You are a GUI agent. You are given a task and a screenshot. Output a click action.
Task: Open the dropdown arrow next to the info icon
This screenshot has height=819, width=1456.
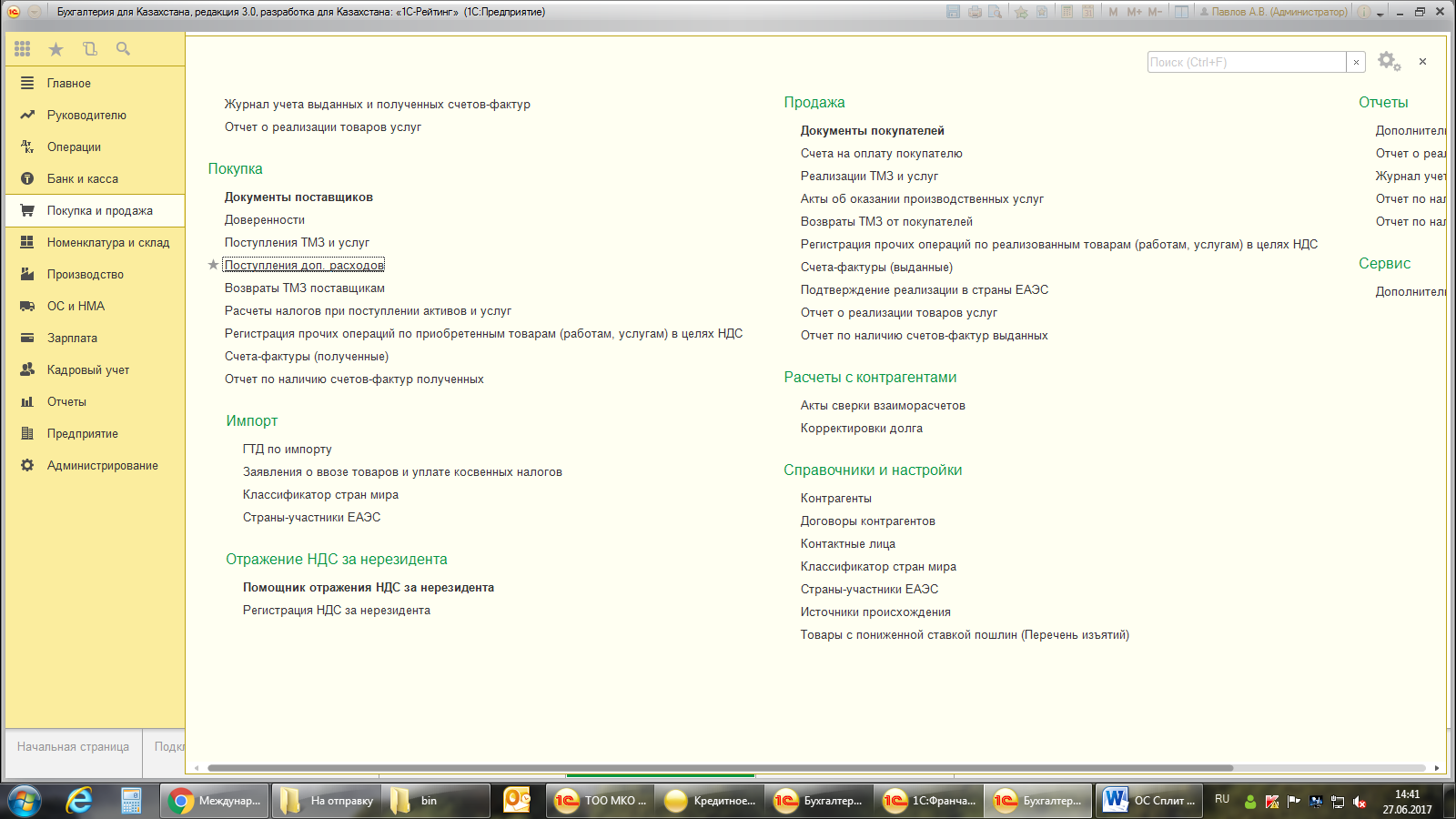(x=1380, y=14)
